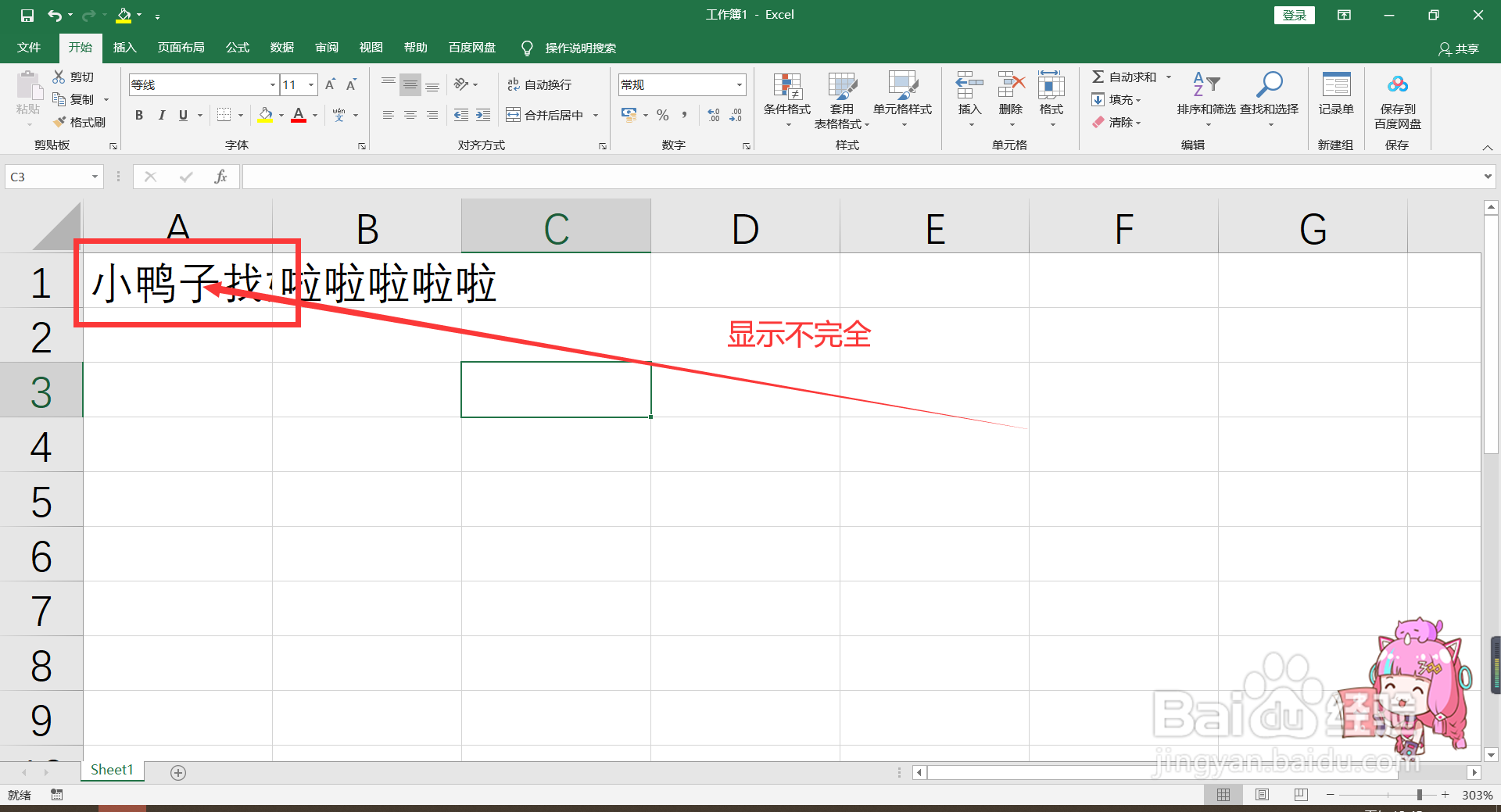
Task: Toggle italic formatting
Action: point(162,115)
